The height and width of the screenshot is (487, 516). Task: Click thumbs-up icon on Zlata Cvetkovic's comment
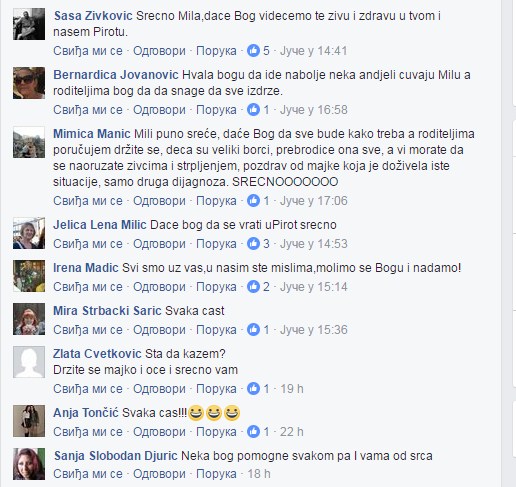point(253,389)
